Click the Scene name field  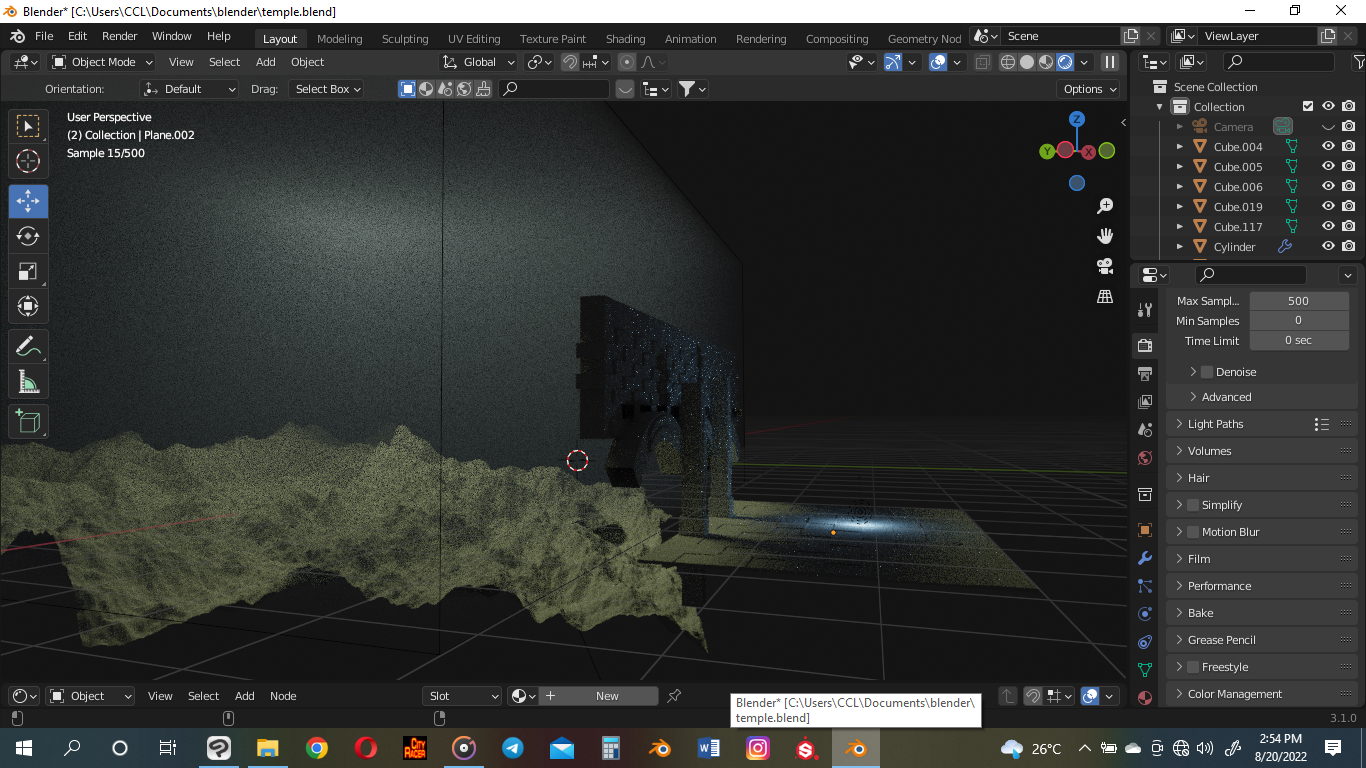tap(1061, 36)
